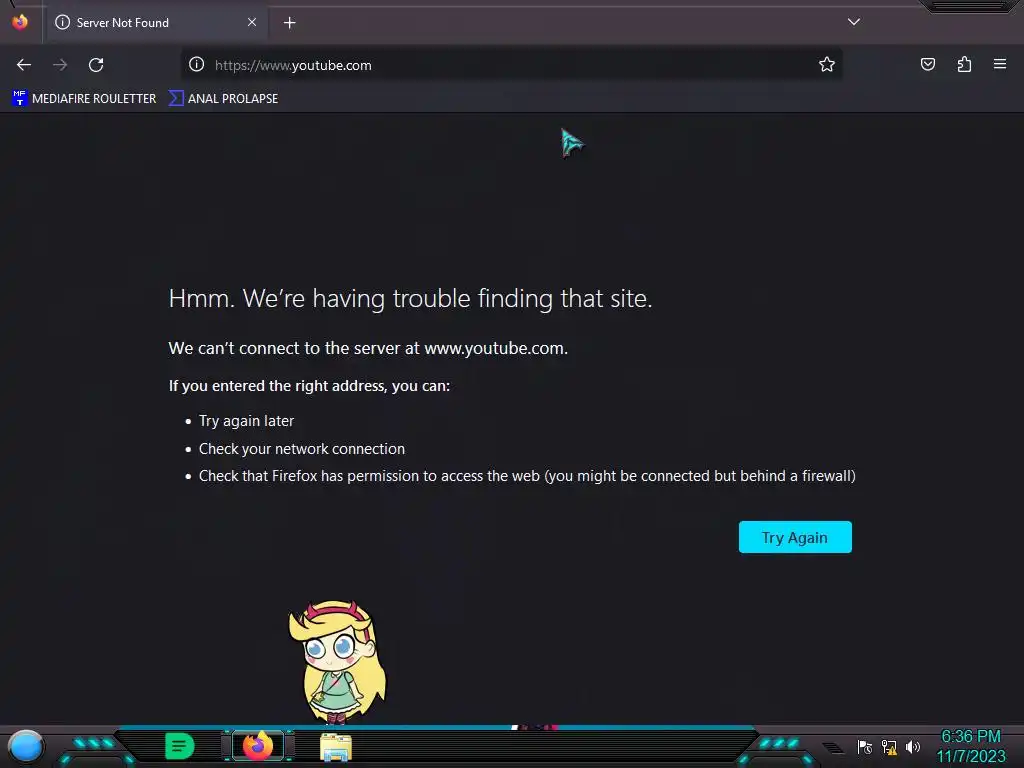Click the forward navigation arrow
This screenshot has width=1024, height=768.
tap(60, 65)
